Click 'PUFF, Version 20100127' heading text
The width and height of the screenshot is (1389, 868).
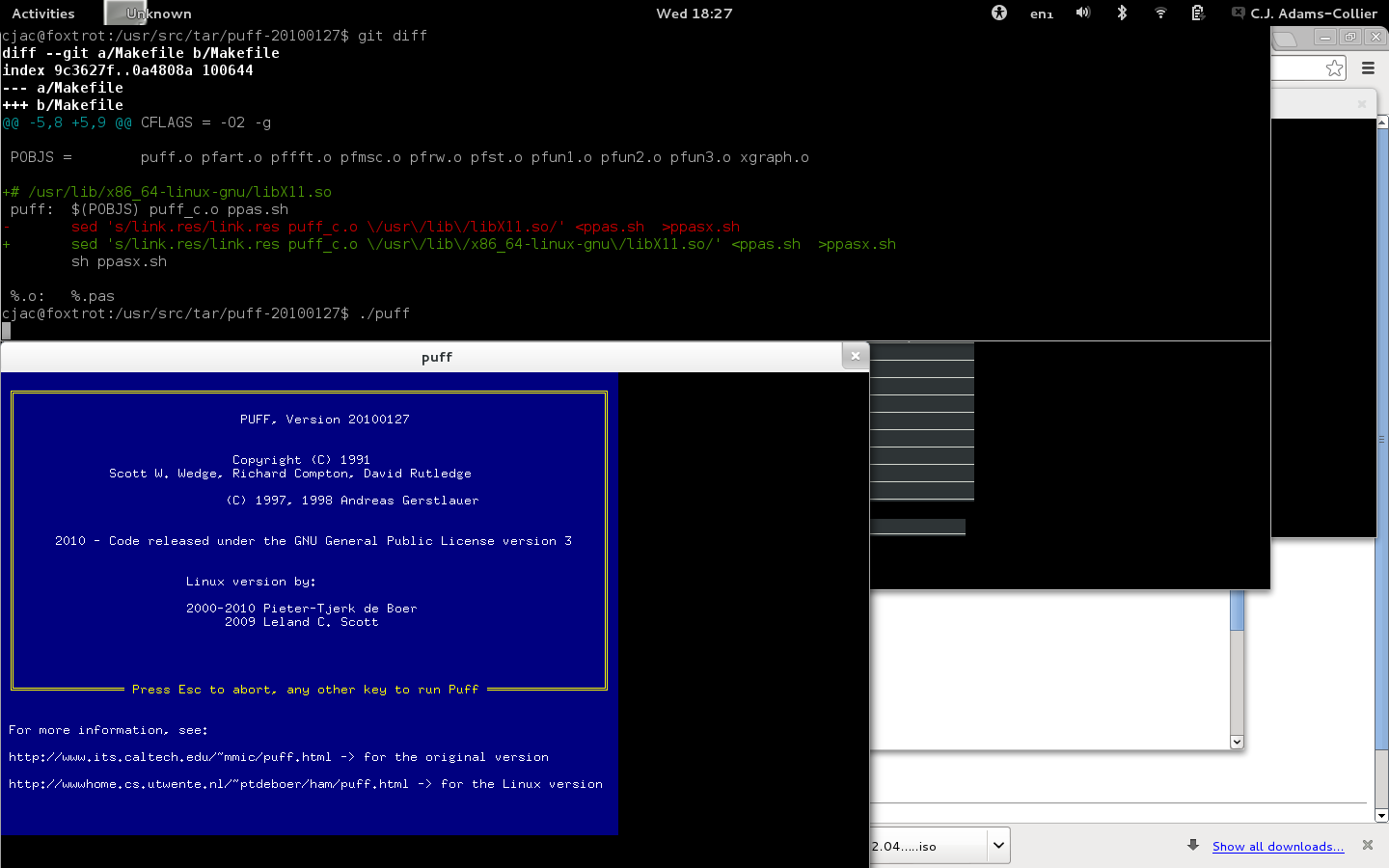(325, 419)
